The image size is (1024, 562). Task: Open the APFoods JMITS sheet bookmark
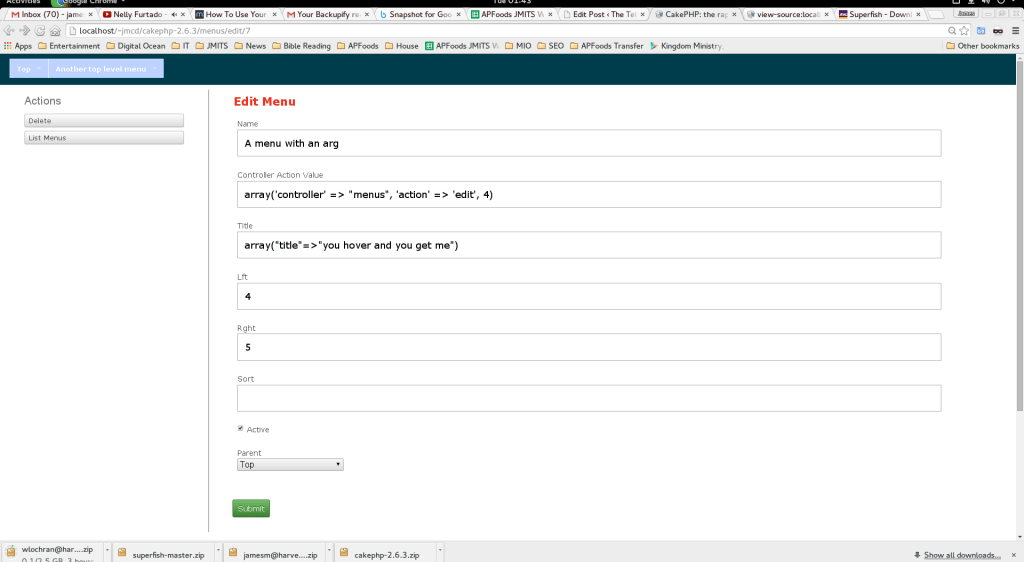click(x=462, y=46)
